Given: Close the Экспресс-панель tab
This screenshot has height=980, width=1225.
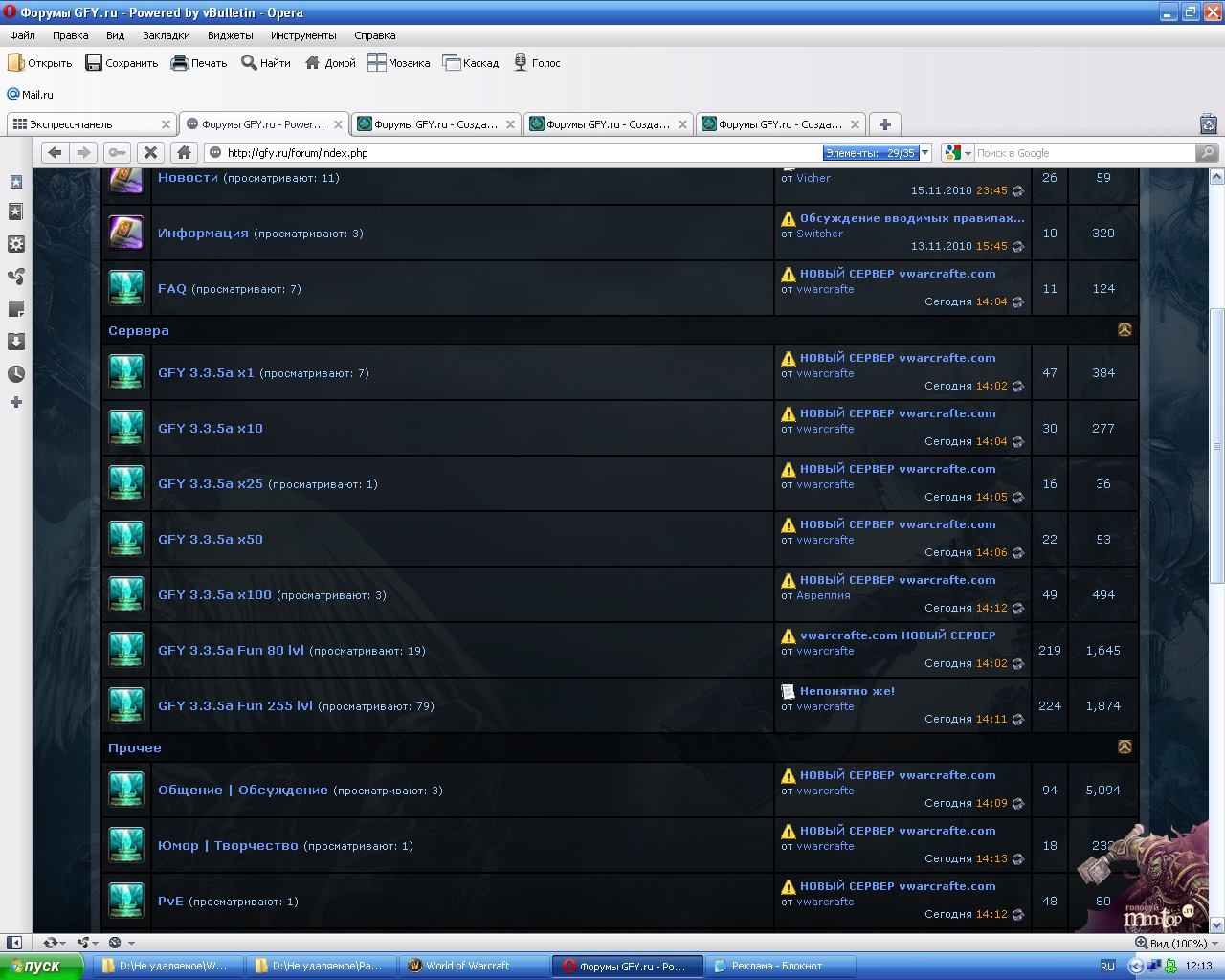Looking at the screenshot, I should click(166, 124).
